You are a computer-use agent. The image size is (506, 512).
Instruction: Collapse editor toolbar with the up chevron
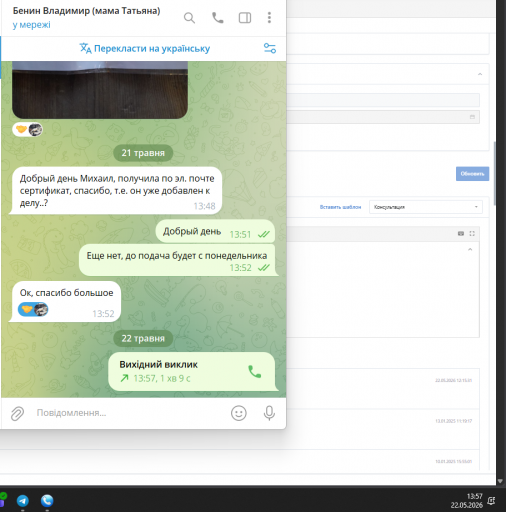[470, 249]
